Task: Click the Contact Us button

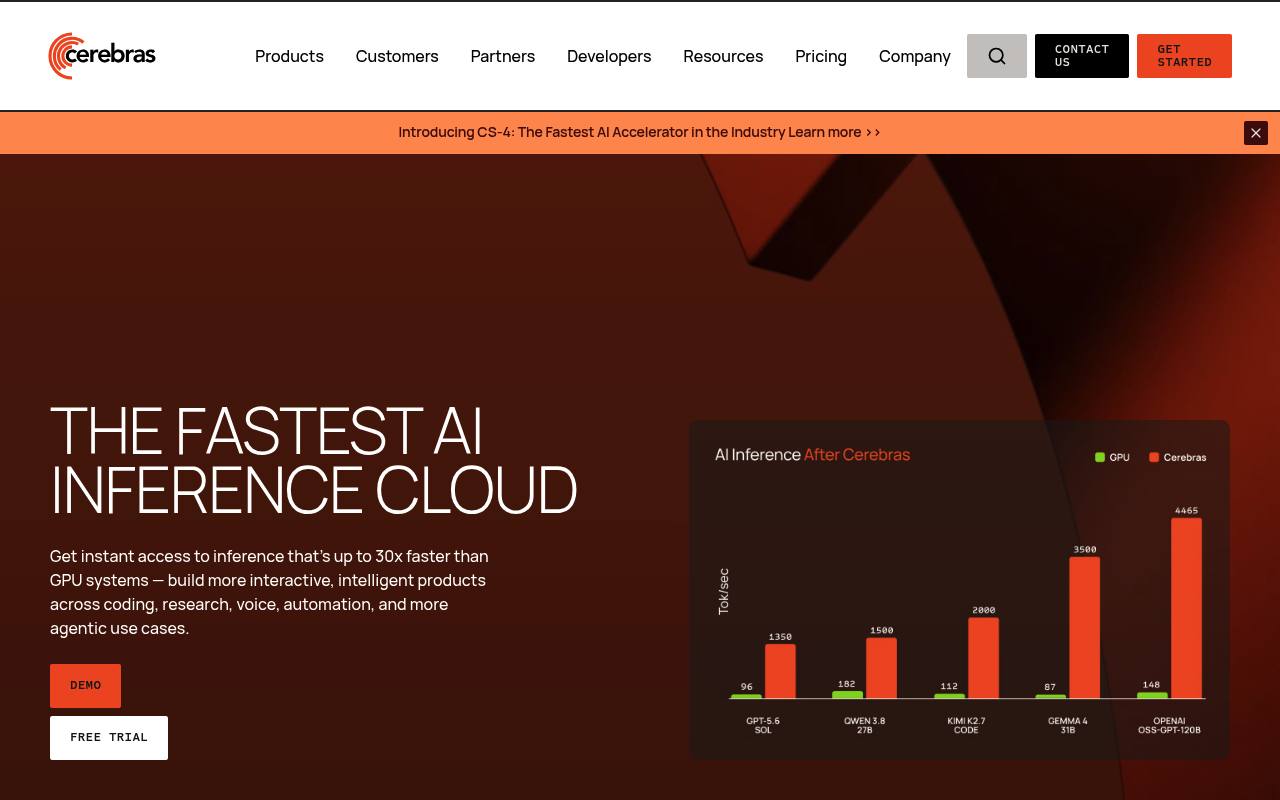Action: (x=1082, y=56)
